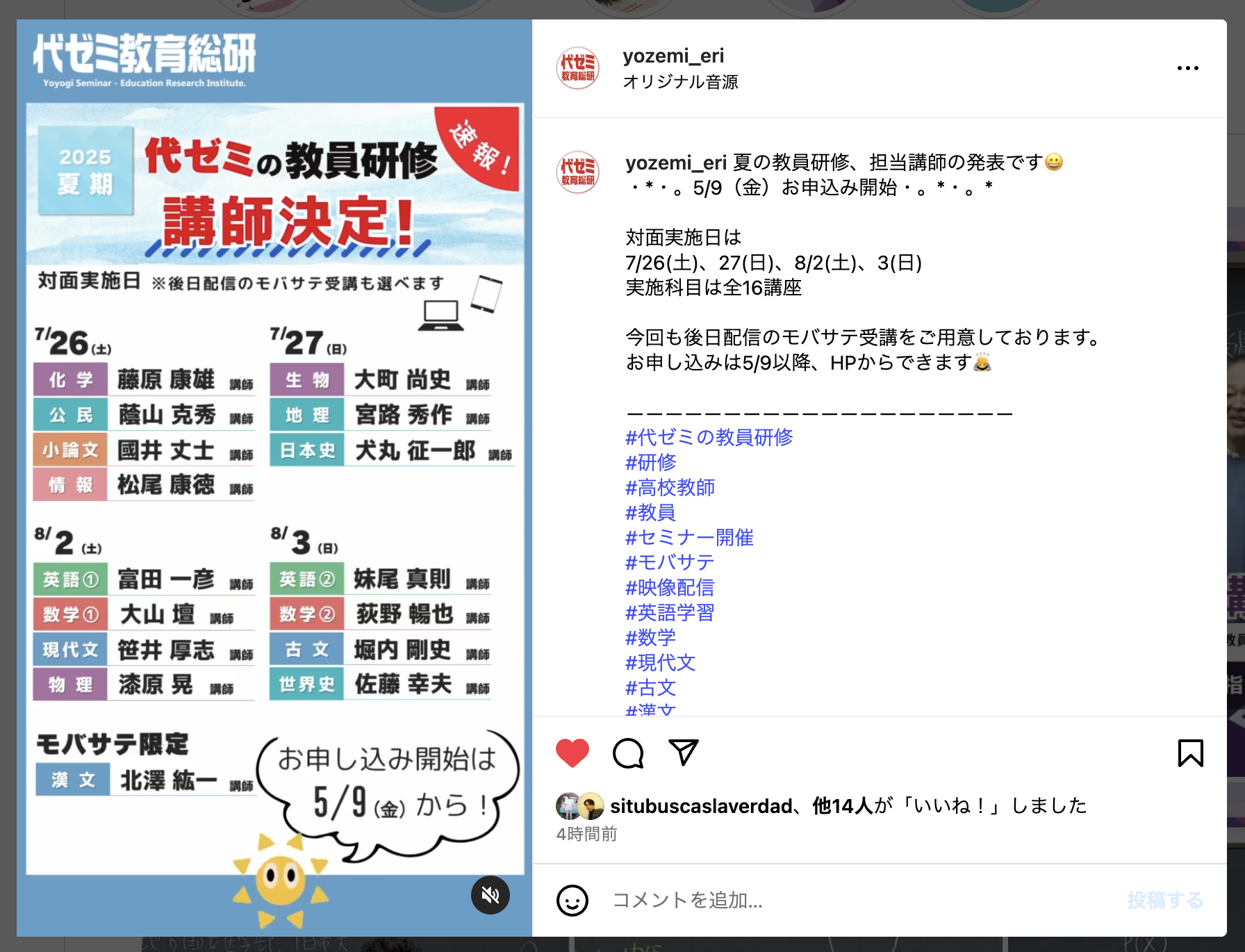Open situbuscaslaverdad's profile from likes
The height and width of the screenshot is (952, 1245).
pos(701,806)
